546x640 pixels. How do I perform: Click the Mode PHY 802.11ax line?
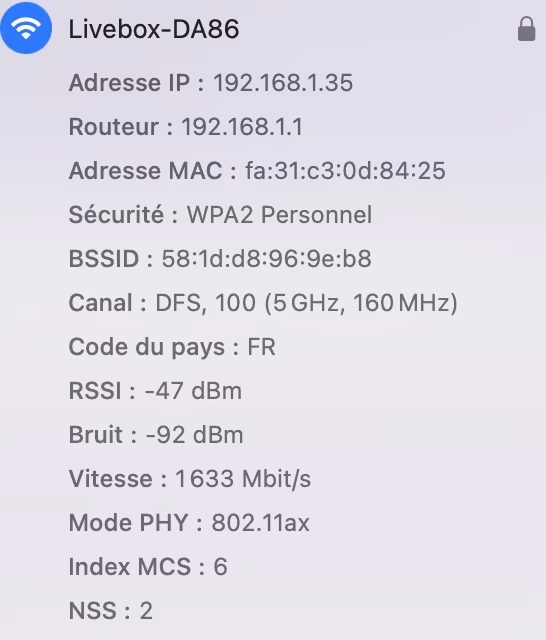click(189, 523)
